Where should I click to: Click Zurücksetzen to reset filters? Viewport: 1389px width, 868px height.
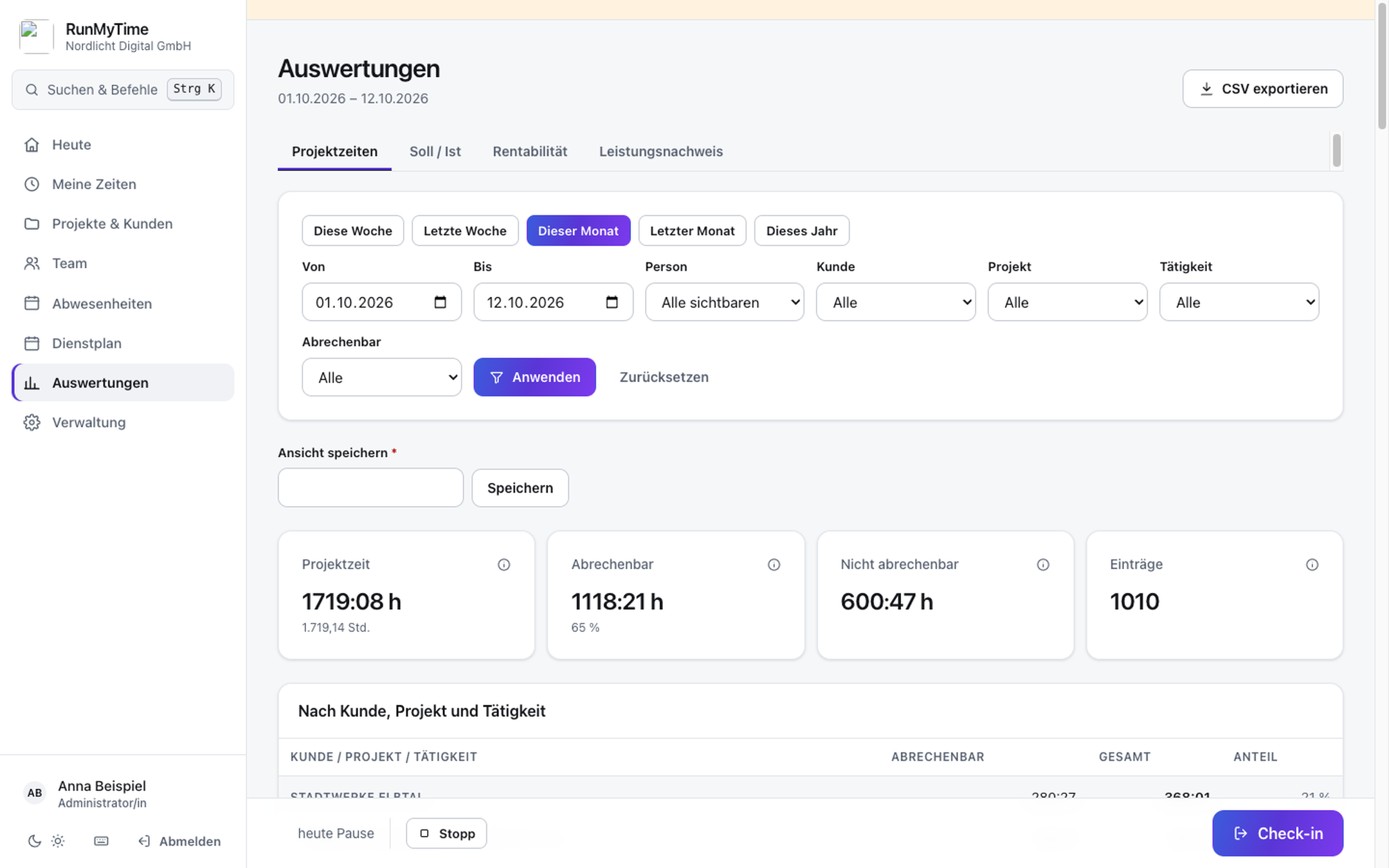click(x=664, y=377)
